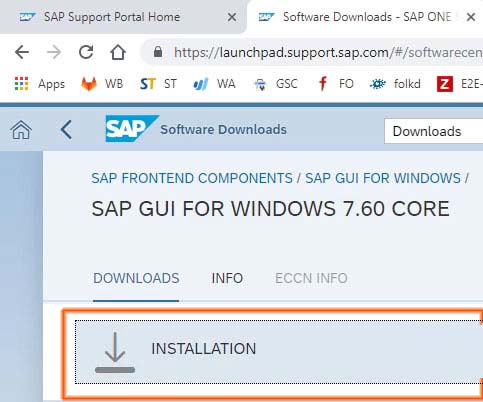Select the INFO tab
Screen dimensions: 483x402
227,278
